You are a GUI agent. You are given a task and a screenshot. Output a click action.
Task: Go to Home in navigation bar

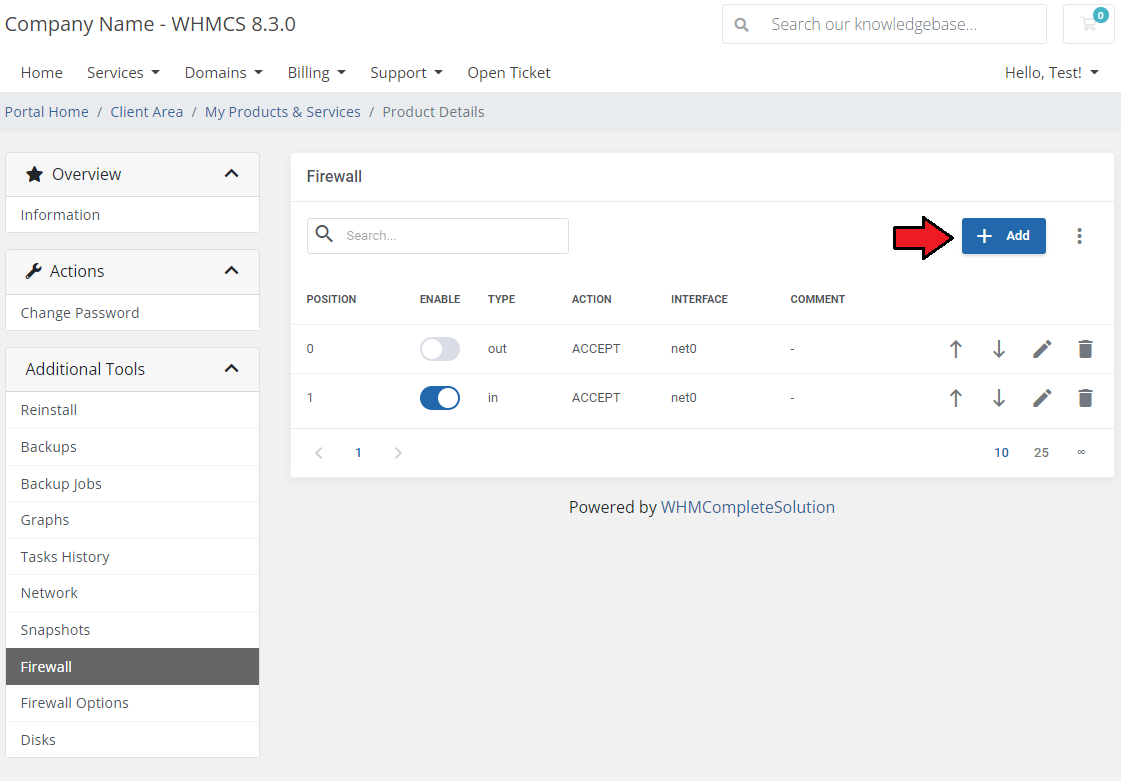point(41,73)
